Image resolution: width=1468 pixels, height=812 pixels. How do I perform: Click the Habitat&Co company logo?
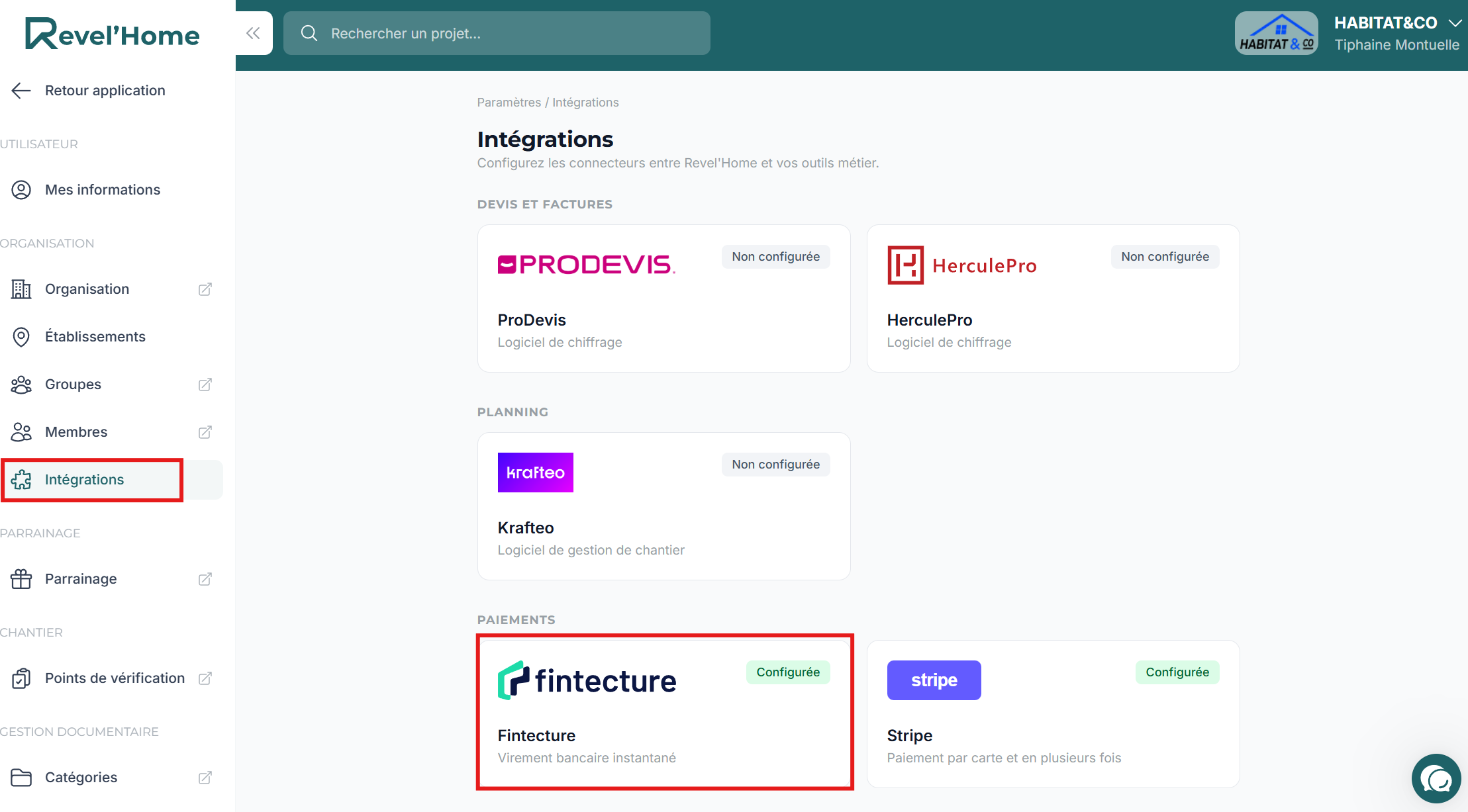(x=1276, y=33)
